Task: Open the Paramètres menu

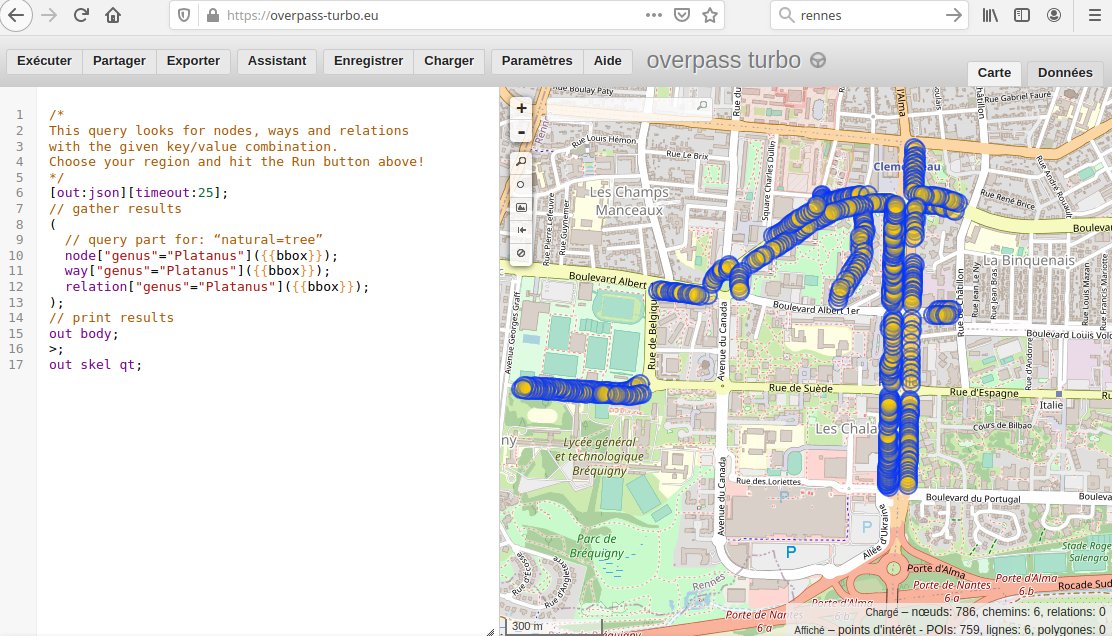Action: click(536, 61)
